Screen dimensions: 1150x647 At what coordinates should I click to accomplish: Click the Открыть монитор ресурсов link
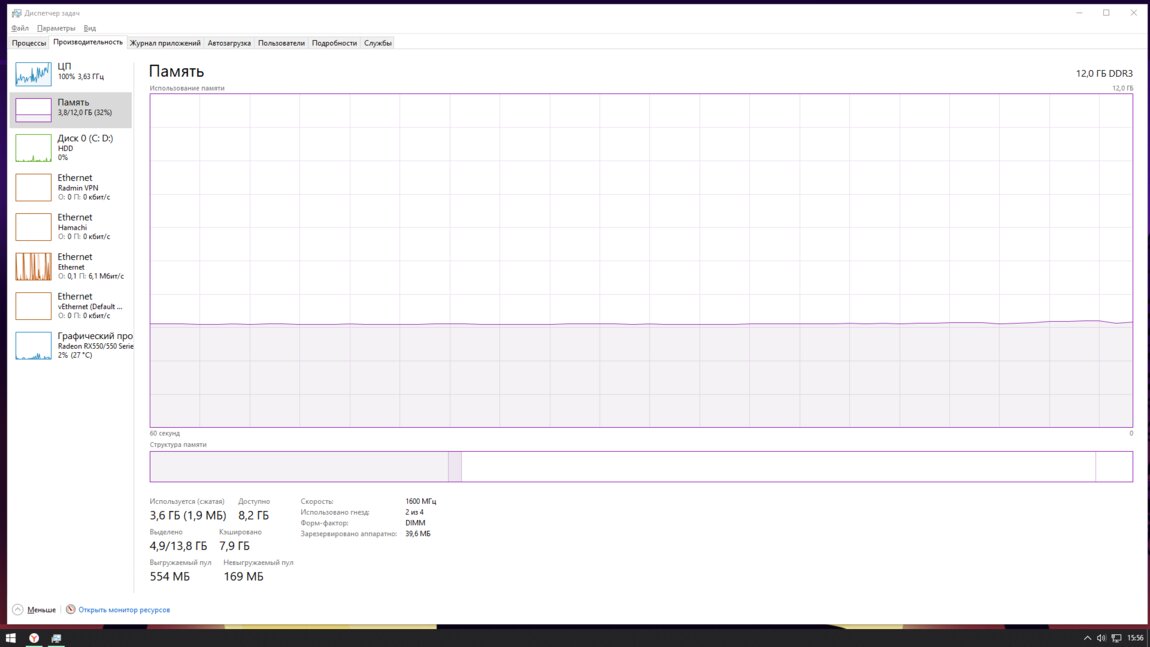click(x=124, y=609)
